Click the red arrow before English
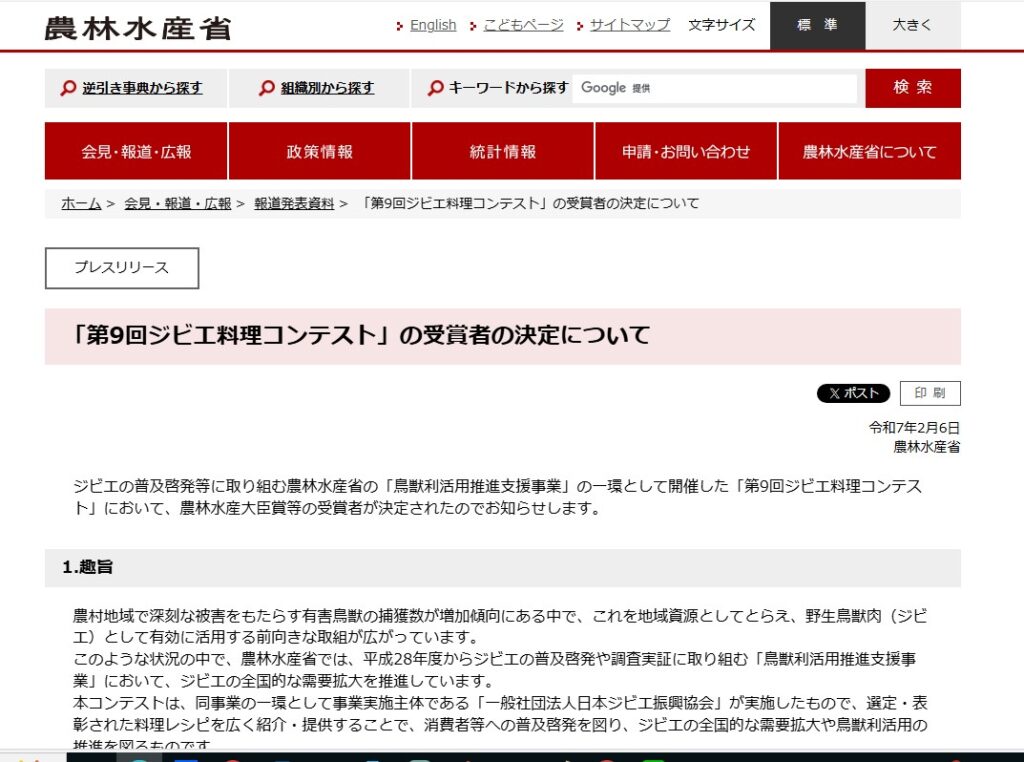This screenshot has width=1024, height=762. [x=400, y=26]
